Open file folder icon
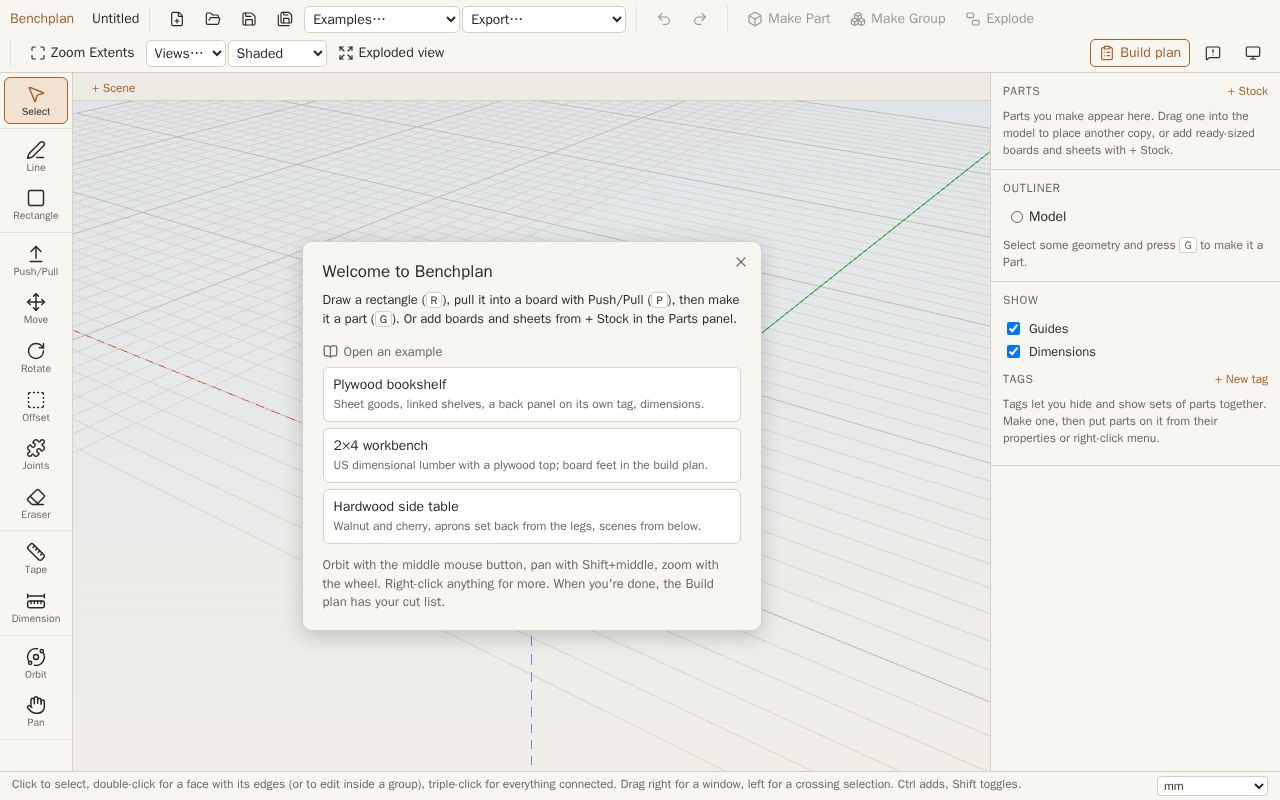1280x800 pixels. point(213,19)
